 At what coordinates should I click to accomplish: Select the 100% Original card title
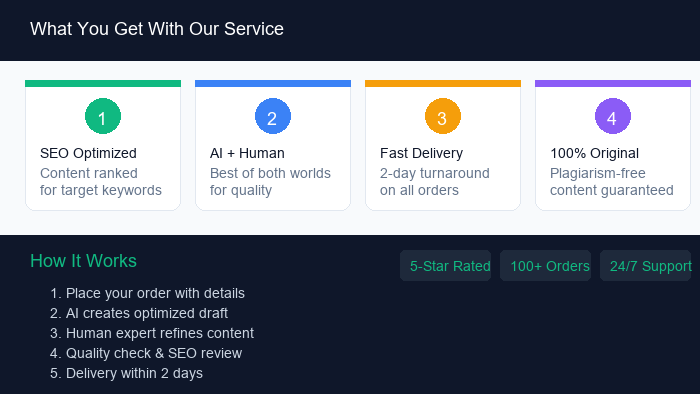point(594,153)
